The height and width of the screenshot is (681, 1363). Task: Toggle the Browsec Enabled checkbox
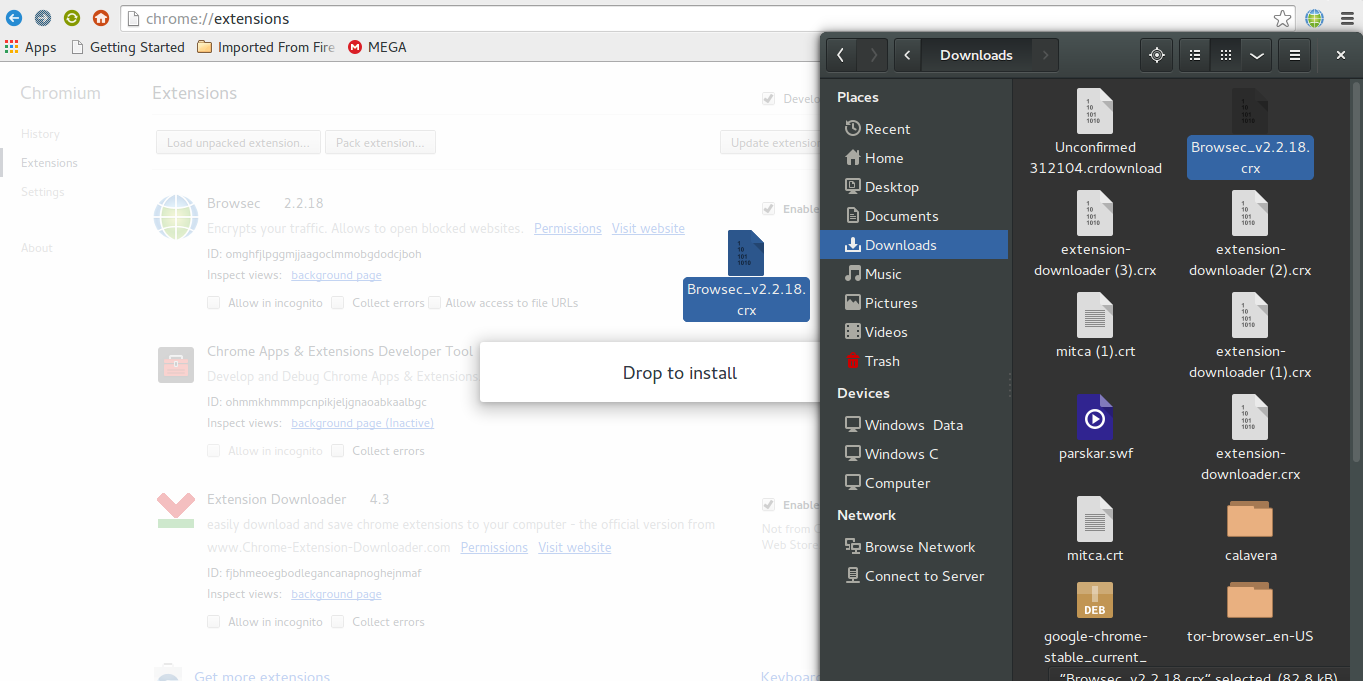coord(768,209)
